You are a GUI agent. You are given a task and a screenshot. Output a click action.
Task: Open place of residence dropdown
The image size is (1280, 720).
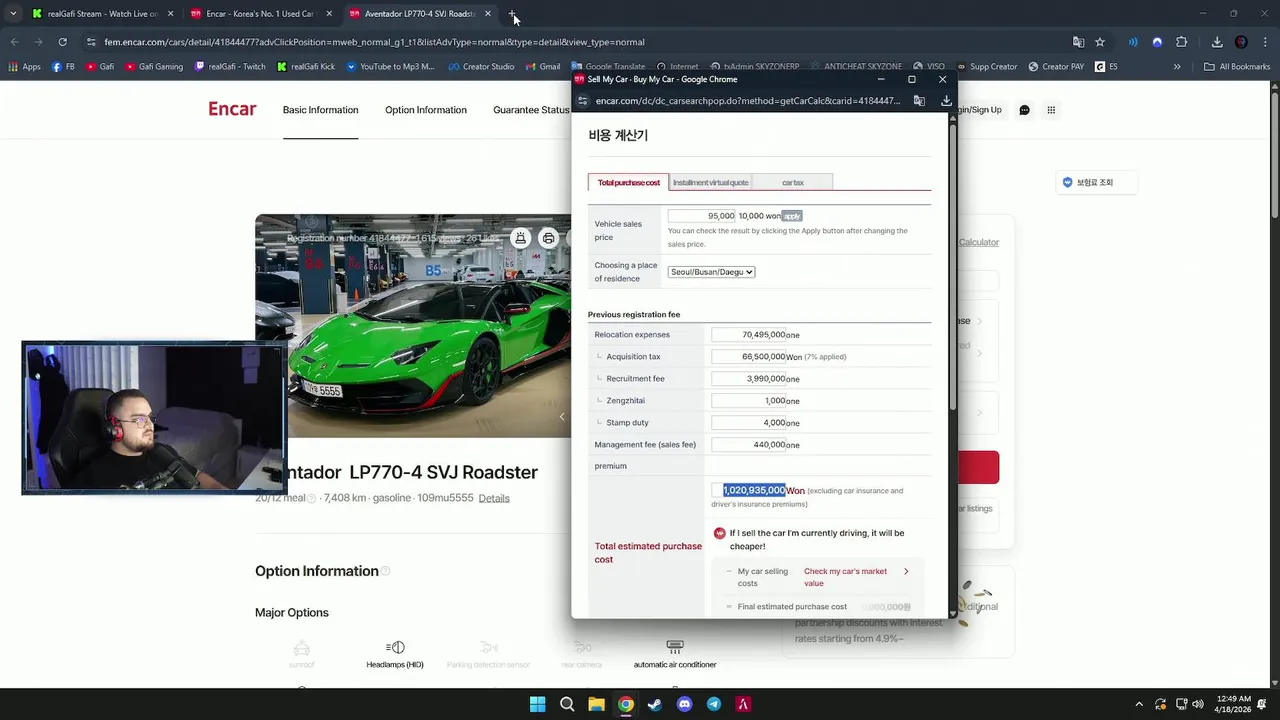tap(711, 272)
